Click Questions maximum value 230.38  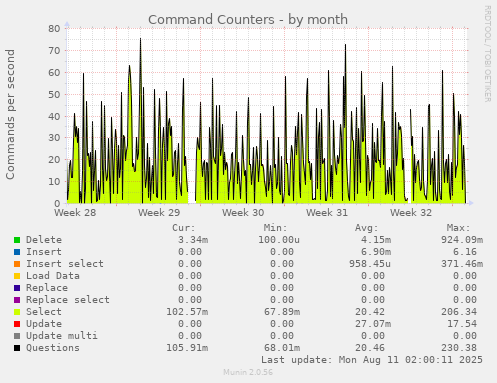point(459,348)
